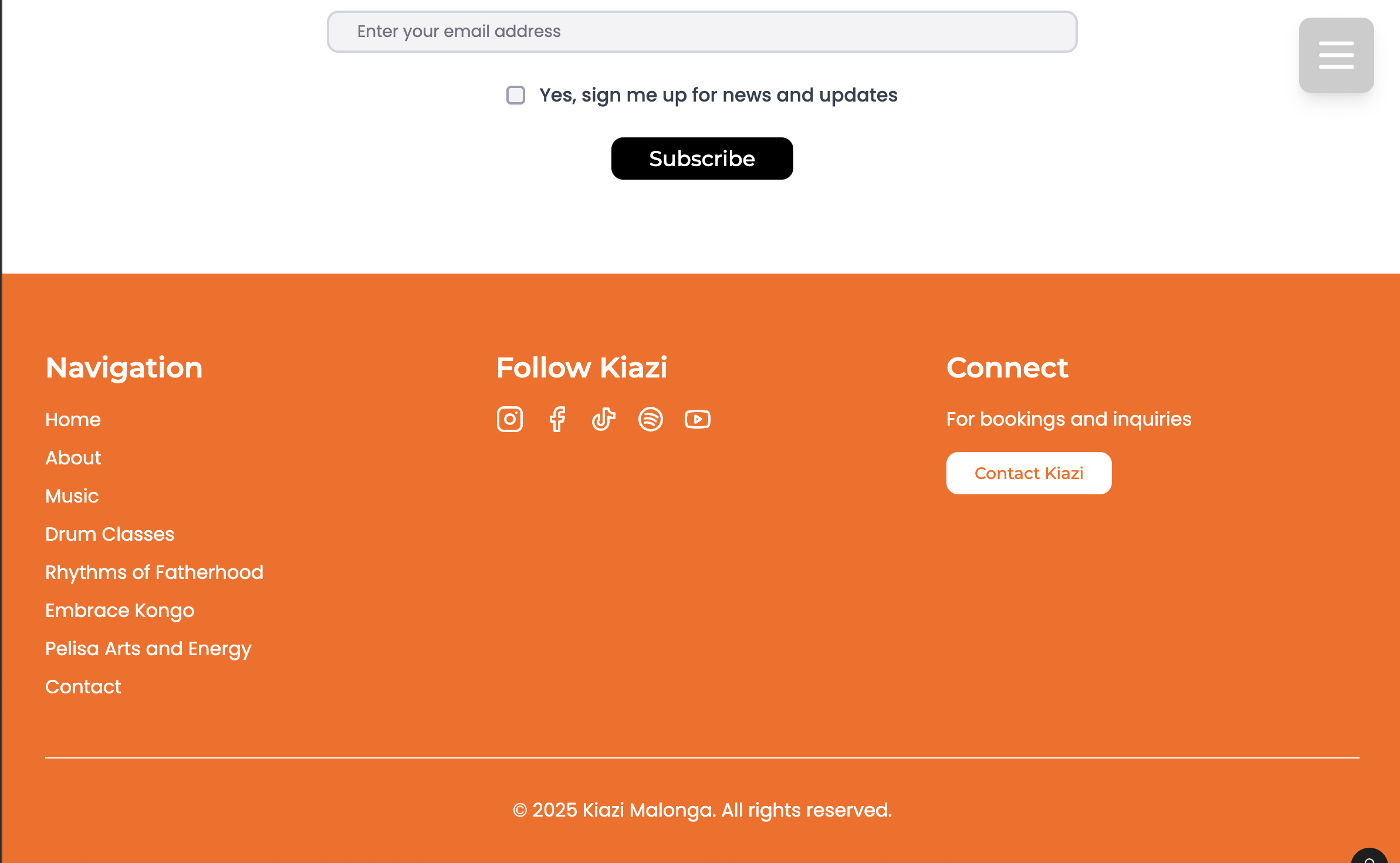Visit the Embrace Kongo page link

click(120, 611)
